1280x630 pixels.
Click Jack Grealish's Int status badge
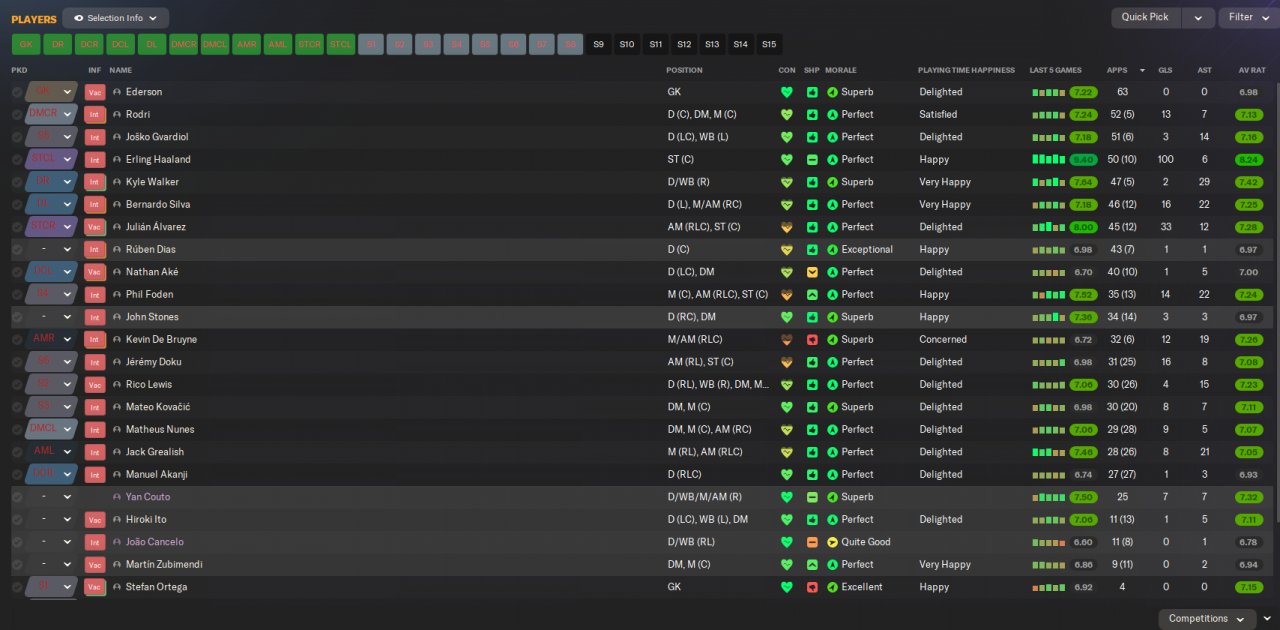pyautogui.click(x=95, y=452)
